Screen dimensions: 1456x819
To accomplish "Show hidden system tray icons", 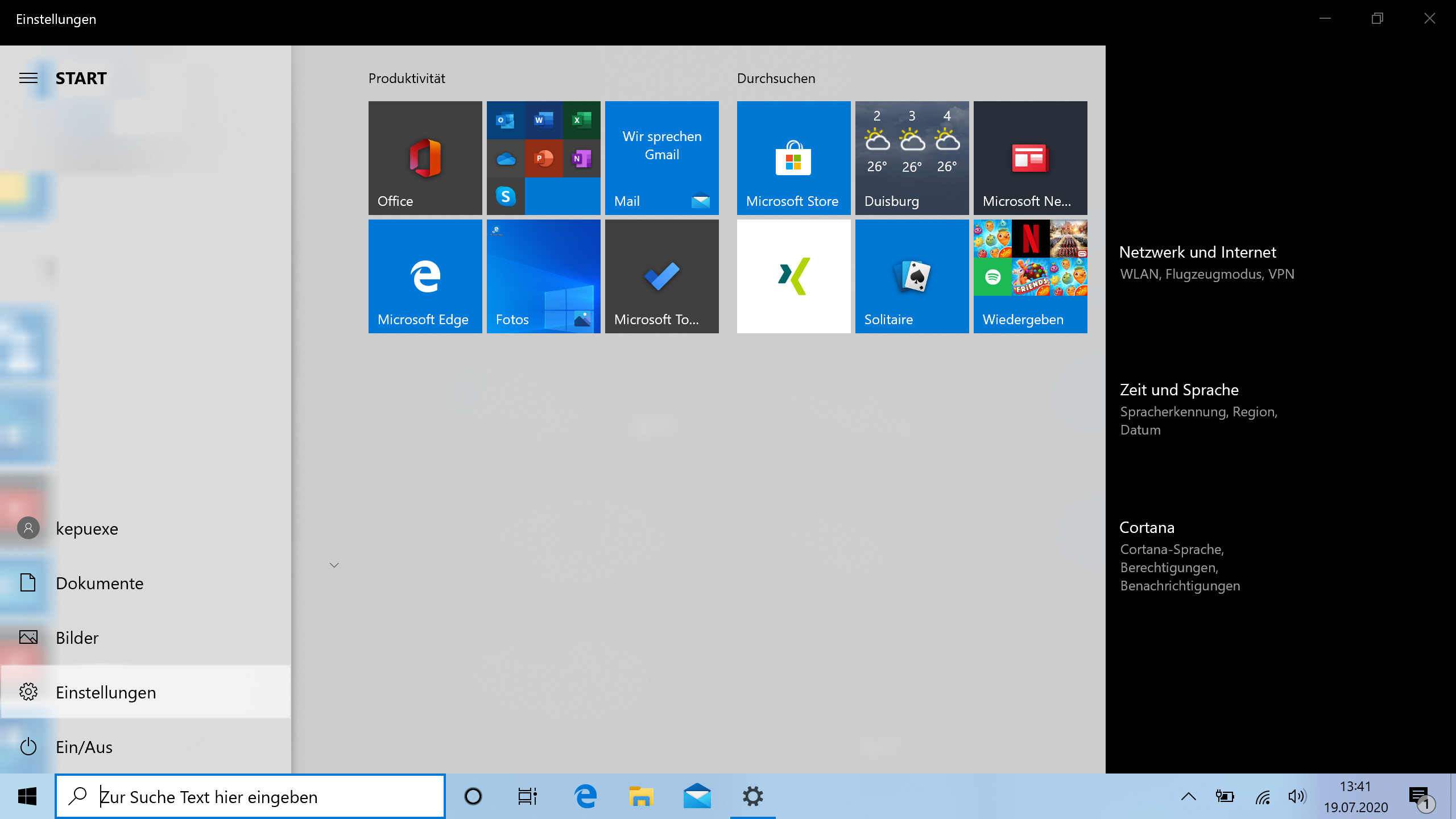I will click(1188, 796).
